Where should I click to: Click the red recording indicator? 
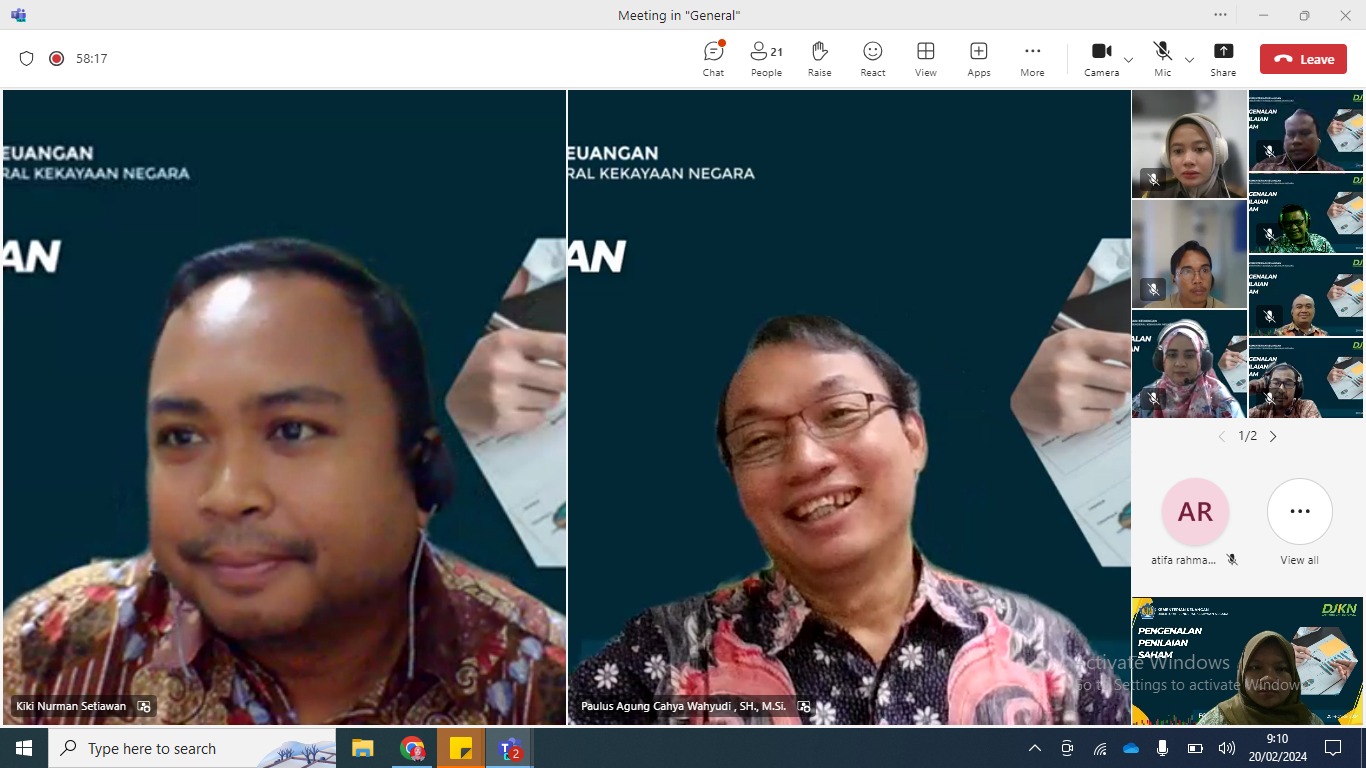point(57,59)
